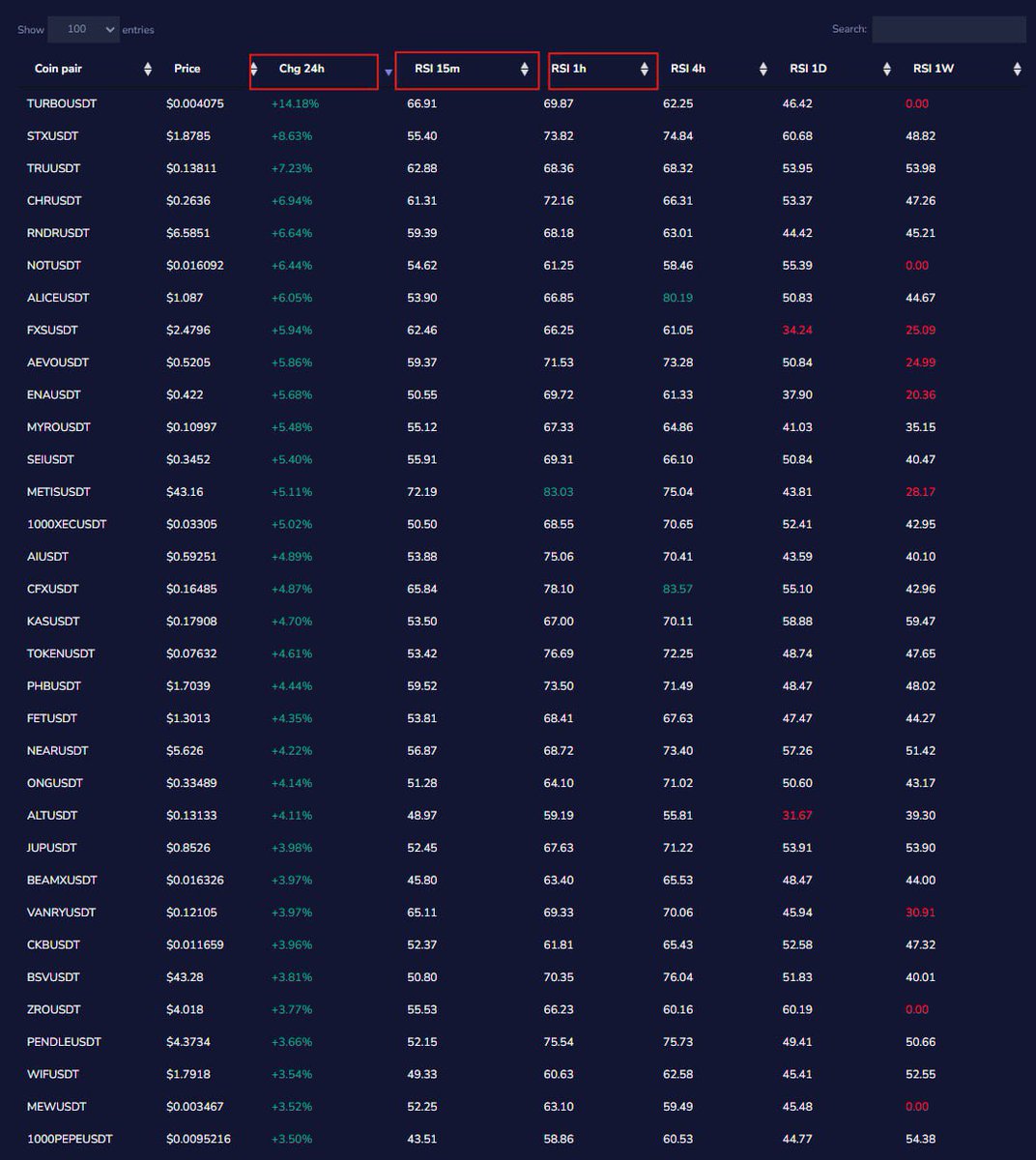Click the Search input field
This screenshot has width=1036, height=1160.
pyautogui.click(x=949, y=29)
